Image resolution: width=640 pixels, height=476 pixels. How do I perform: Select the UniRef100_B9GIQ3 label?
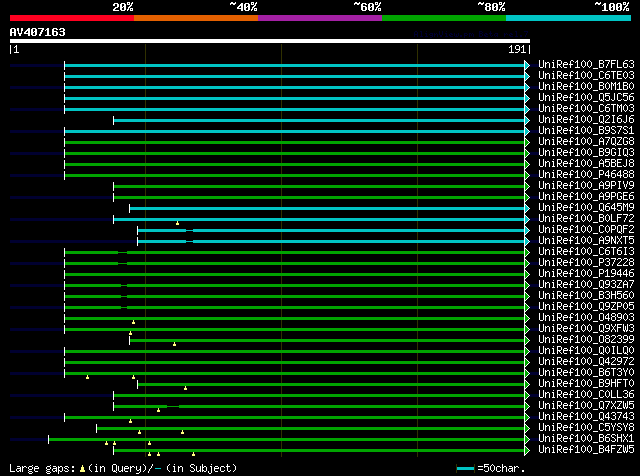(x=586, y=153)
